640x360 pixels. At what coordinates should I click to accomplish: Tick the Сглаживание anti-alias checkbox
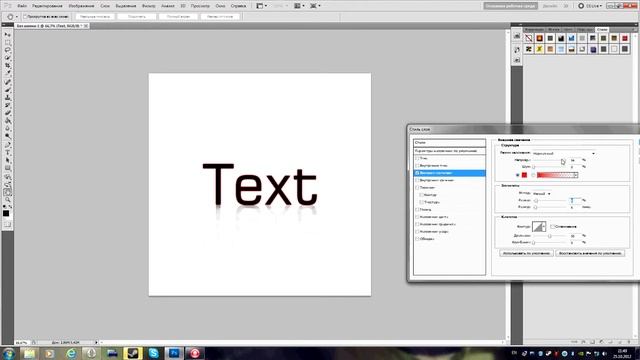[x=552, y=227]
